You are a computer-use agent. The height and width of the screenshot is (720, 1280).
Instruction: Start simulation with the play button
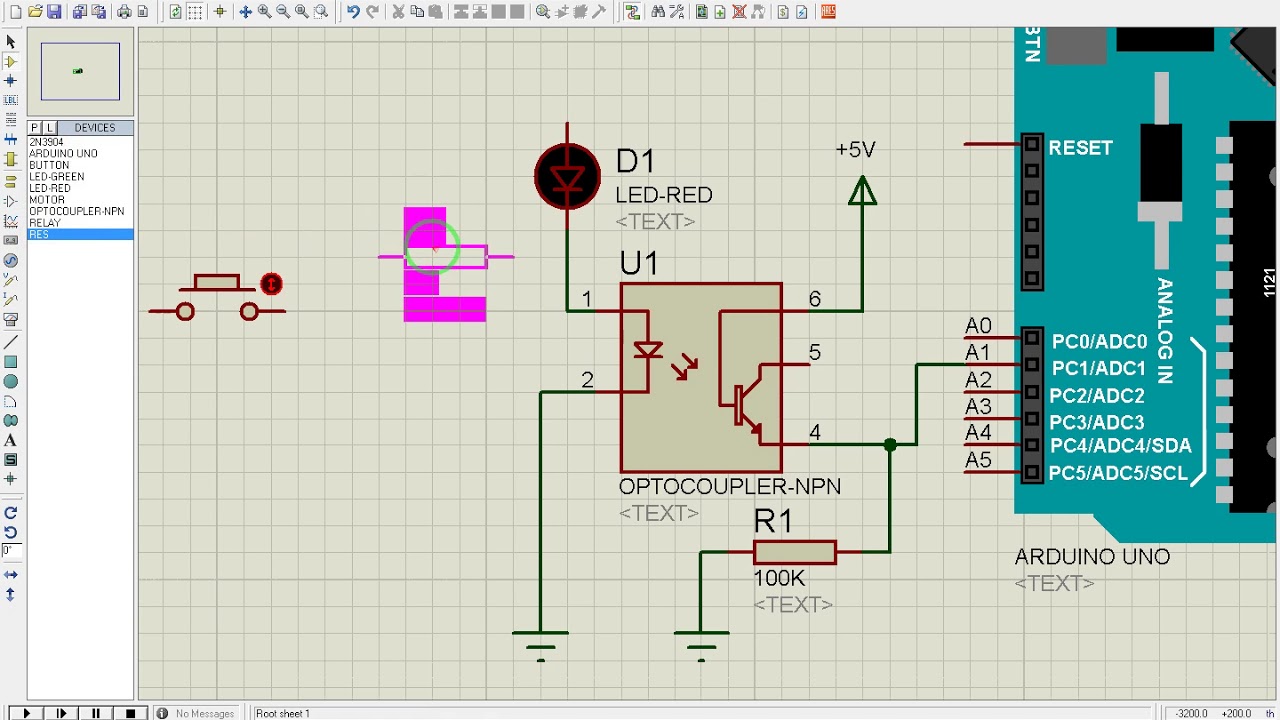[27, 713]
